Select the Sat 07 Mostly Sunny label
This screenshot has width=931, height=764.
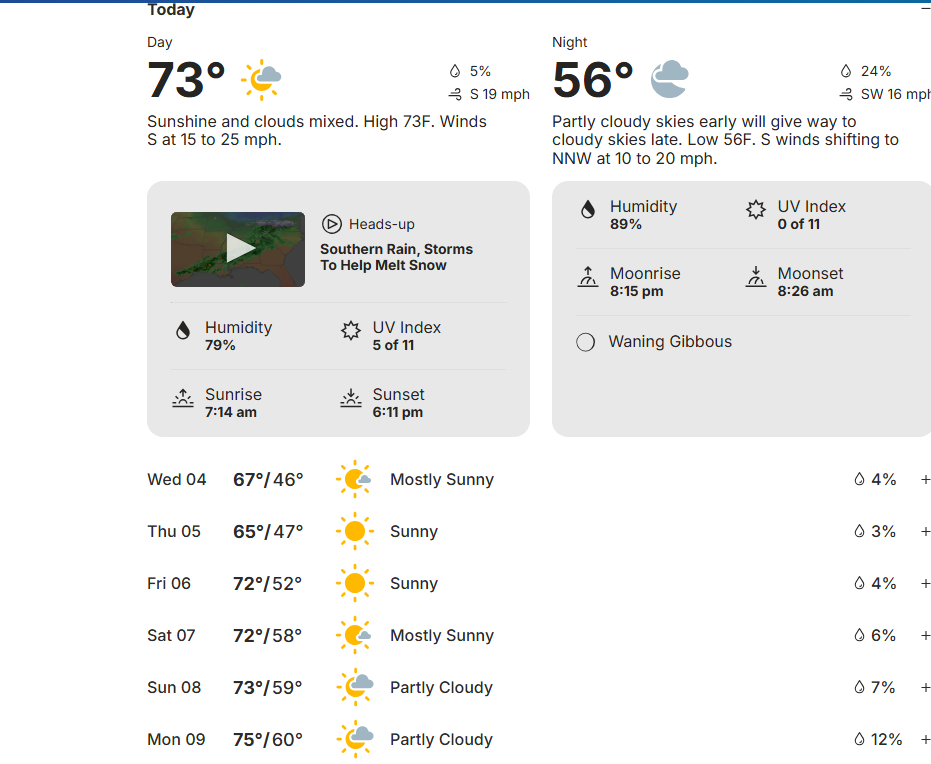coord(442,635)
